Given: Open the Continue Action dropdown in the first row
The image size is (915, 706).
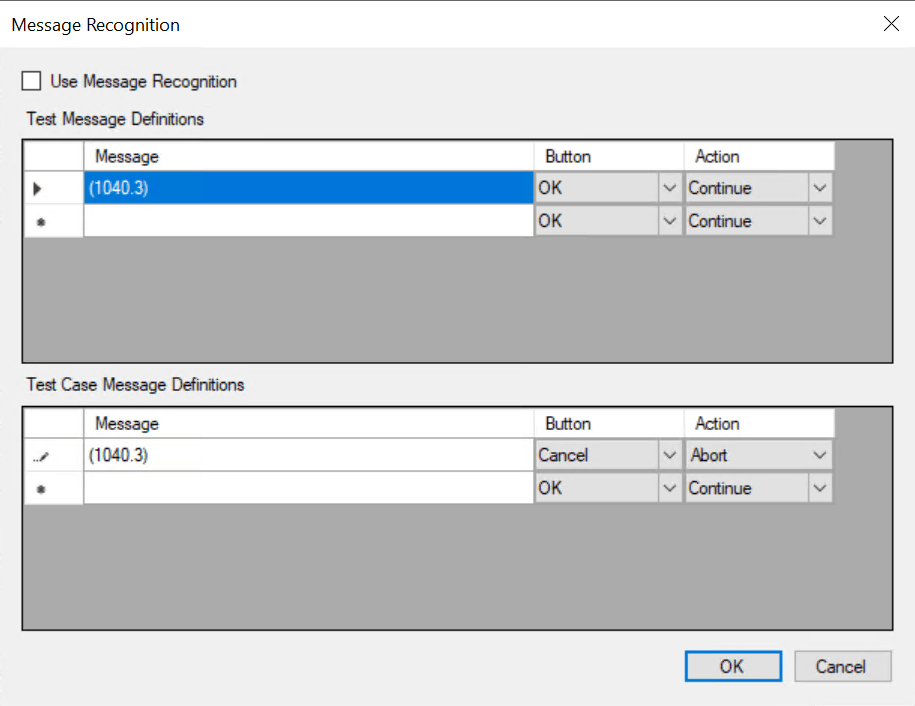Looking at the screenshot, I should point(822,188).
